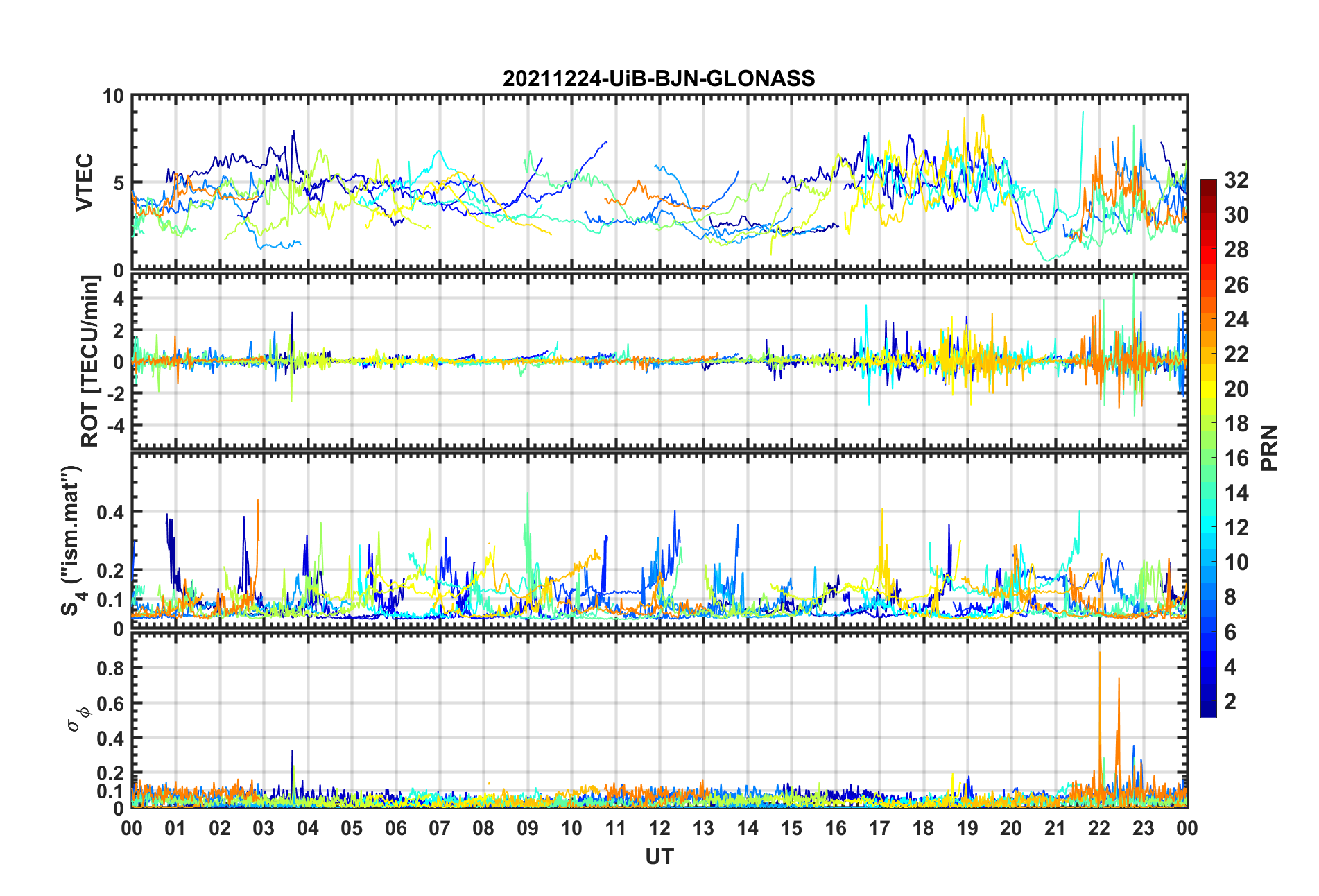Image resolution: width=1319 pixels, height=896 pixels.
Task: Click UT axis tick label 03
Action: click(264, 828)
